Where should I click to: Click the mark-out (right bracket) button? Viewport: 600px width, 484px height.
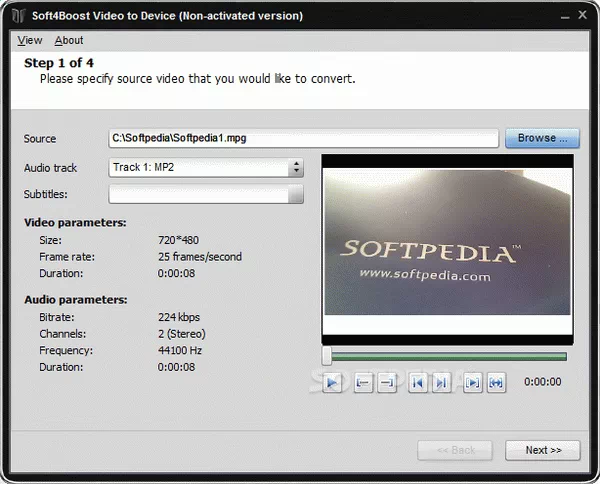tap(388, 382)
